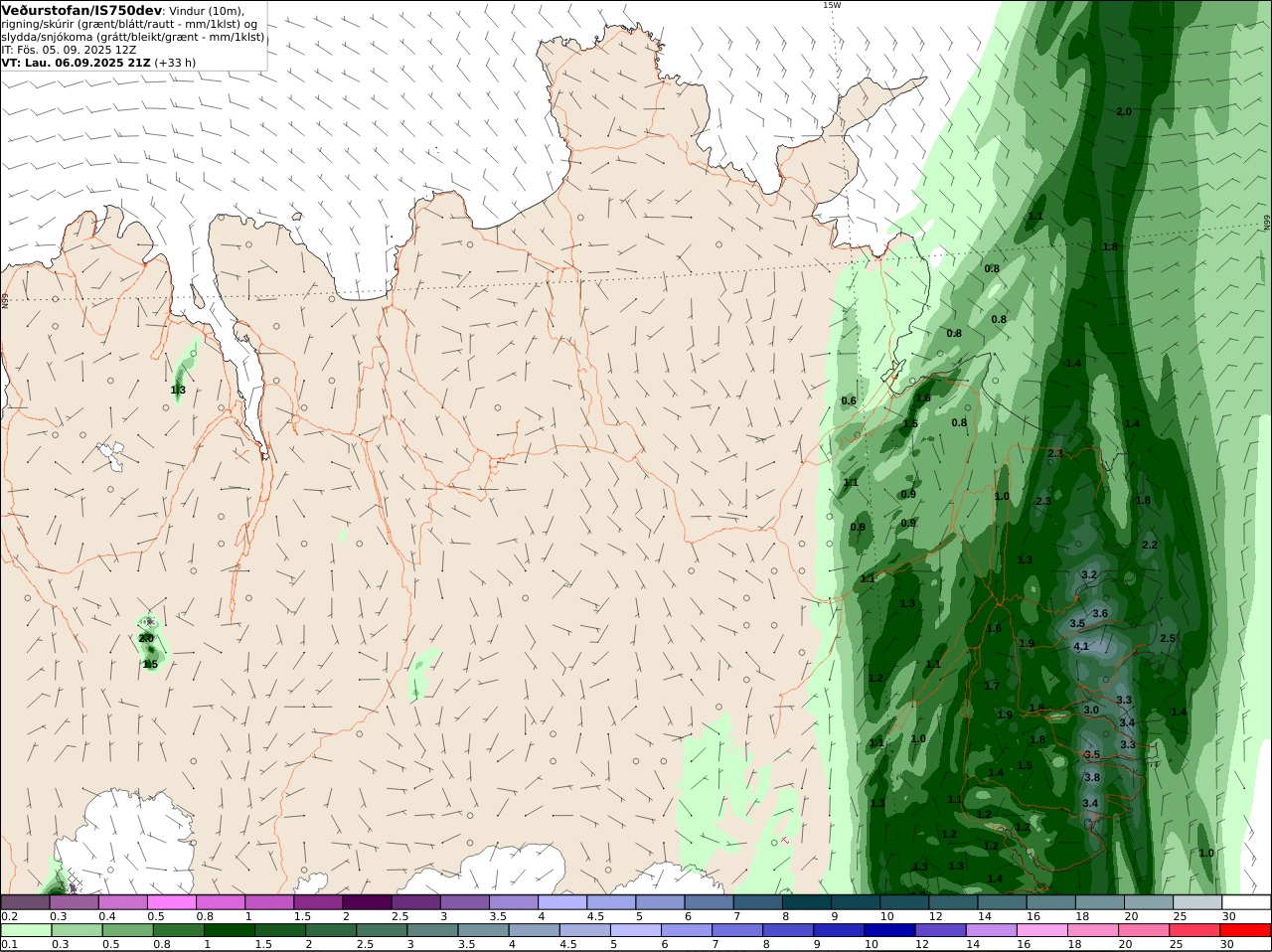
Task: Click the '(+33 h)' forecast offset text
Action: click(175, 62)
